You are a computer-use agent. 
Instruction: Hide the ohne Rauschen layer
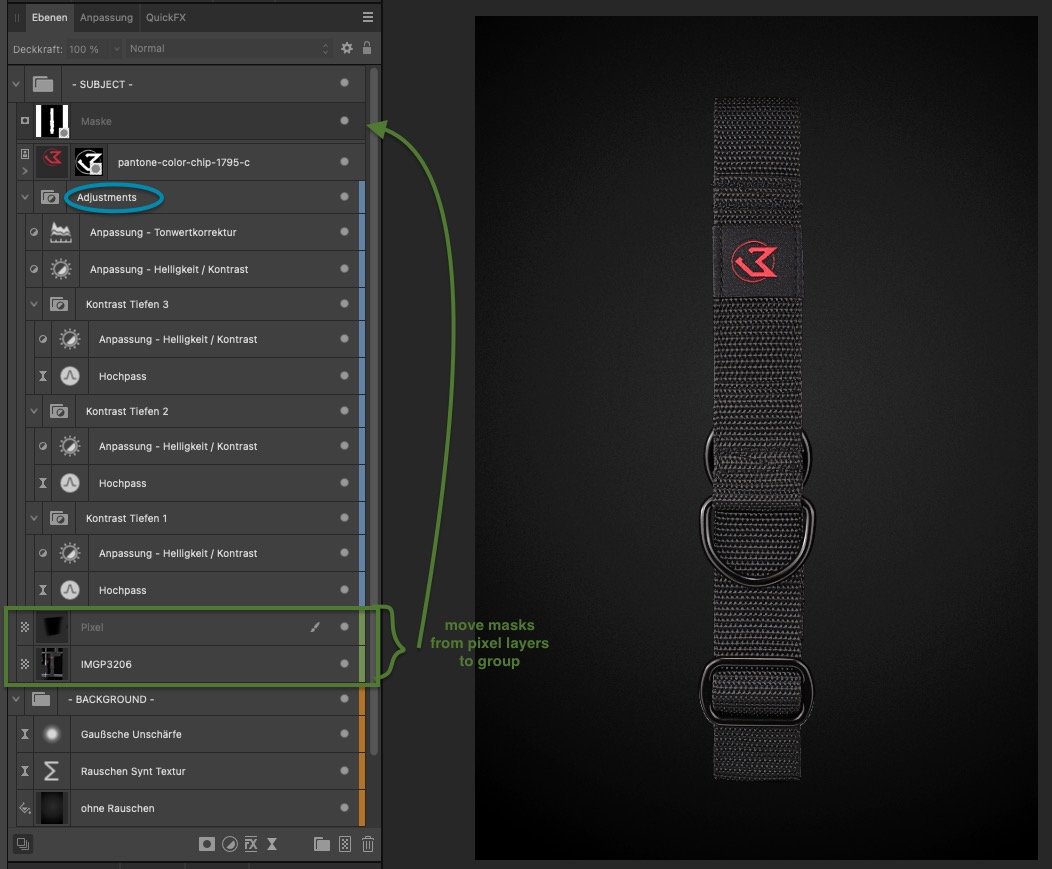pyautogui.click(x=344, y=807)
